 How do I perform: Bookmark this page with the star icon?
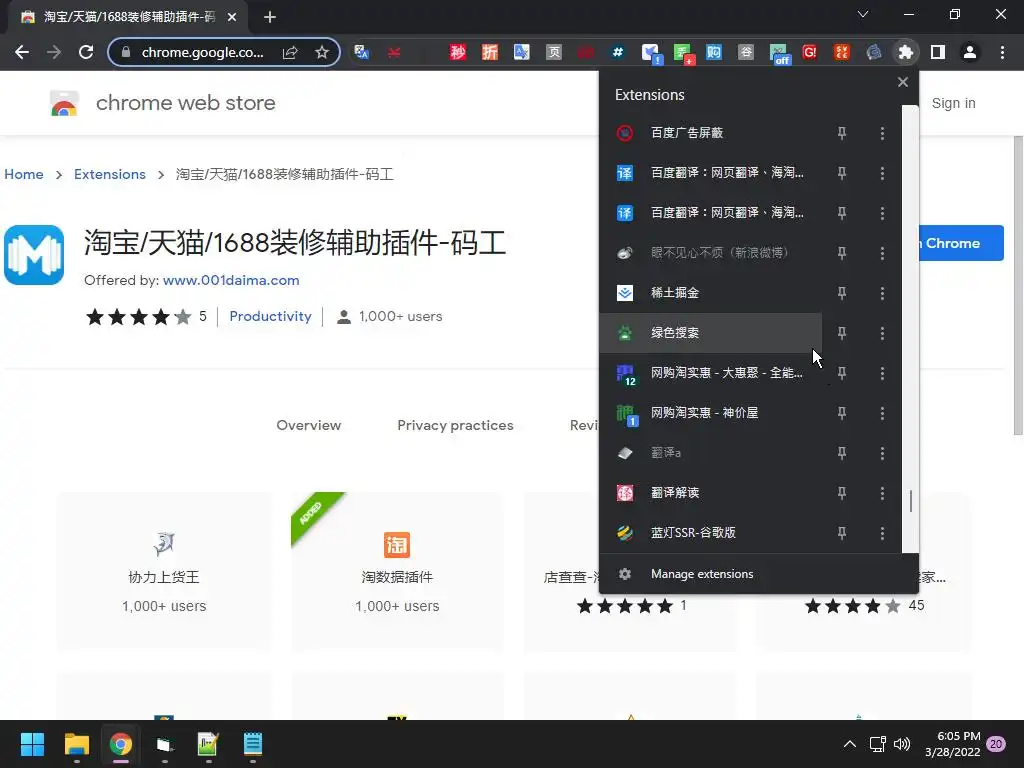point(322,52)
